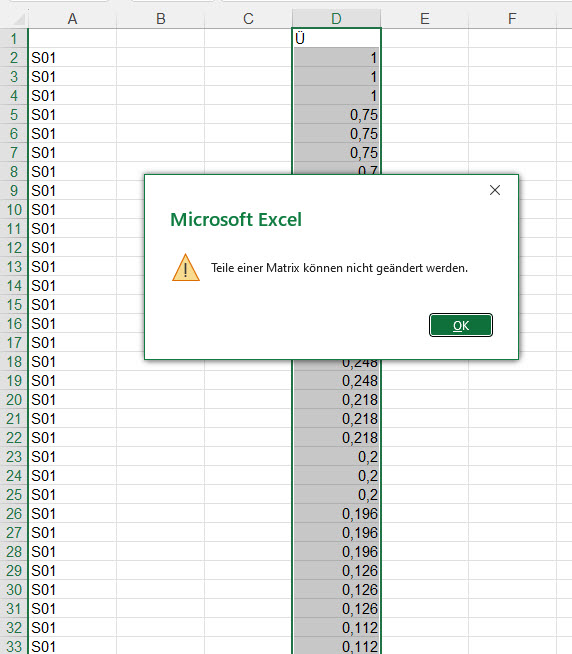Click the row 33 header
Viewport: 572px width, 654px height.
pyautogui.click(x=14, y=646)
